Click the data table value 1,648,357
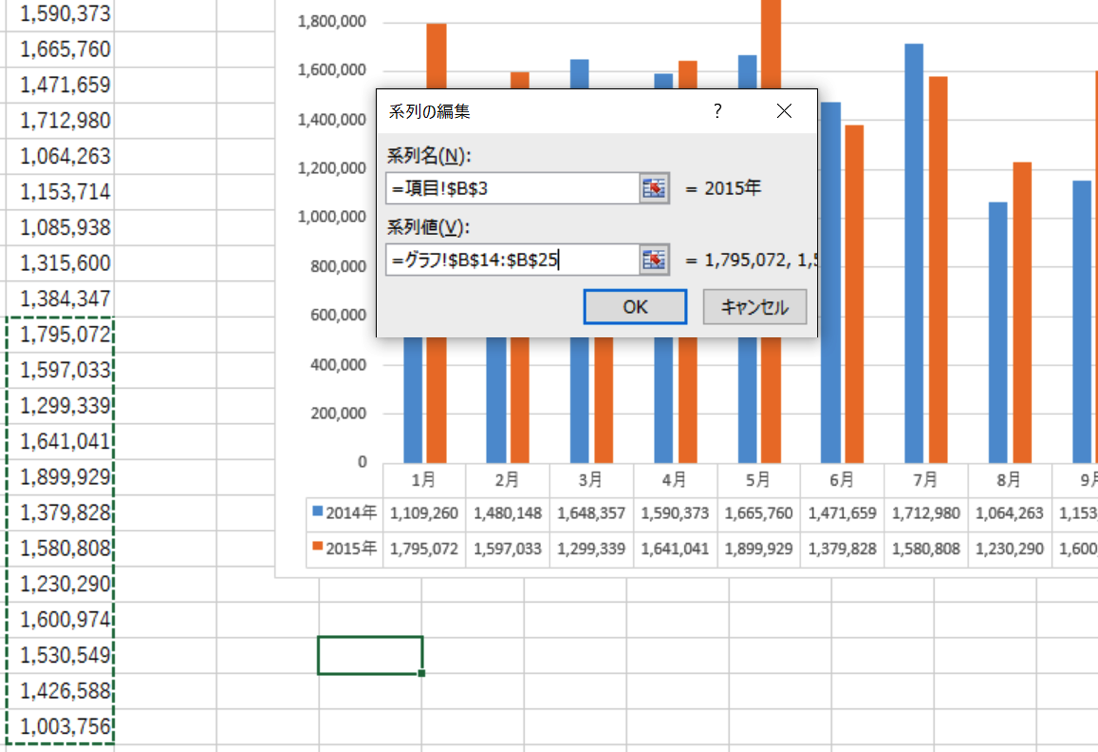1098x752 pixels. pos(591,513)
